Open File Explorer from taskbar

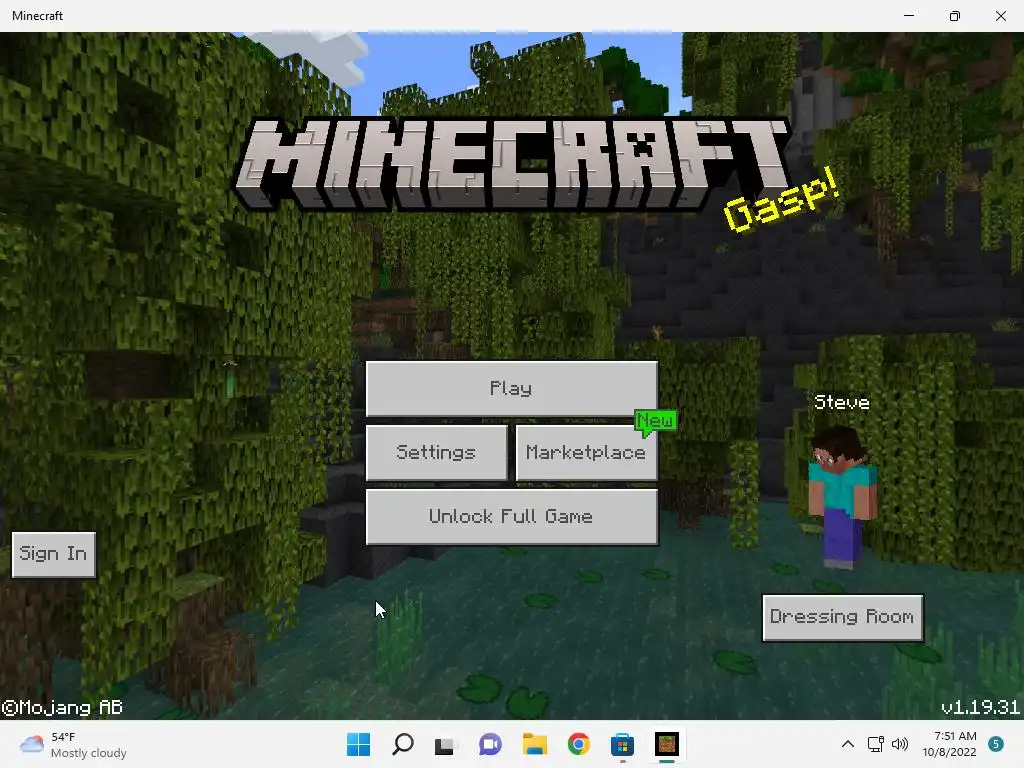[x=534, y=744]
